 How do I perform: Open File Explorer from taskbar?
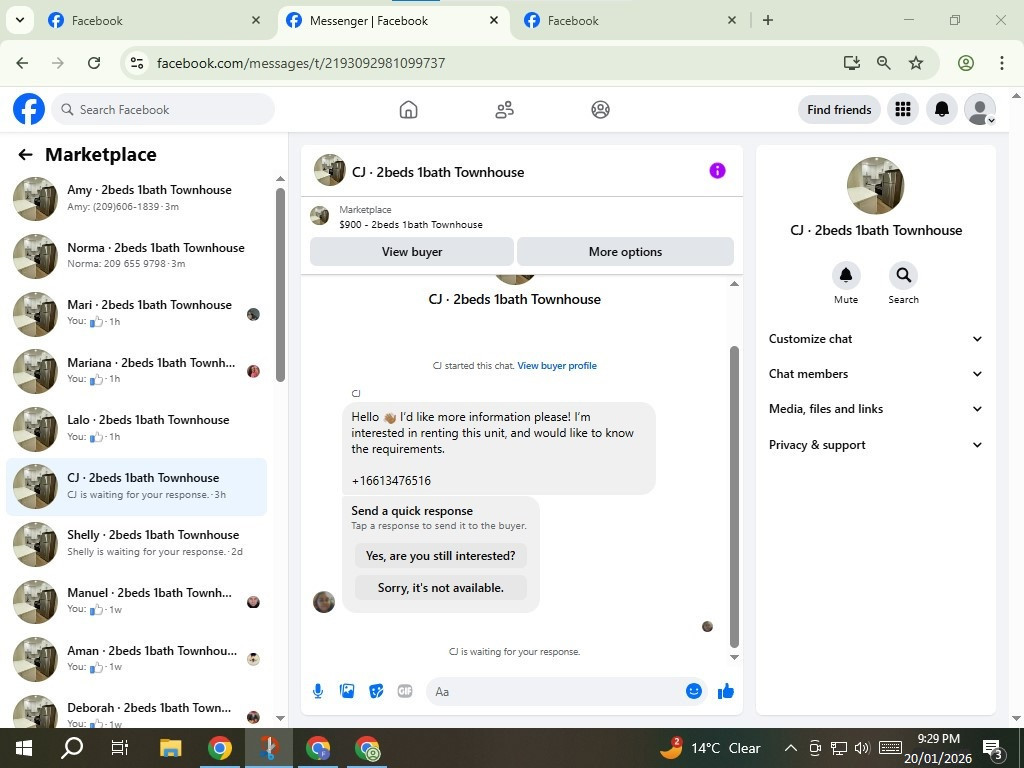coord(170,748)
